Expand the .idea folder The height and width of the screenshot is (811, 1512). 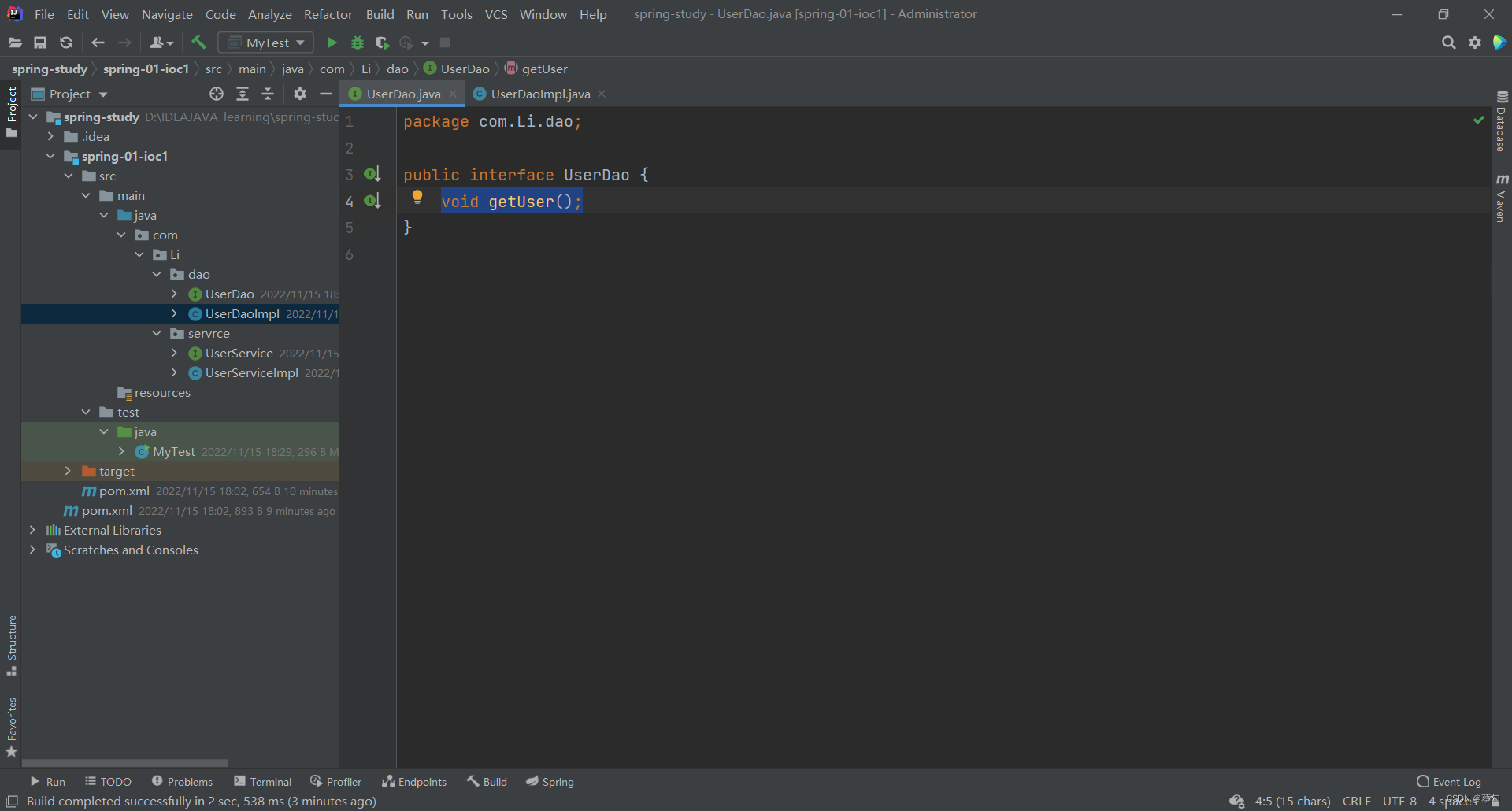[51, 136]
